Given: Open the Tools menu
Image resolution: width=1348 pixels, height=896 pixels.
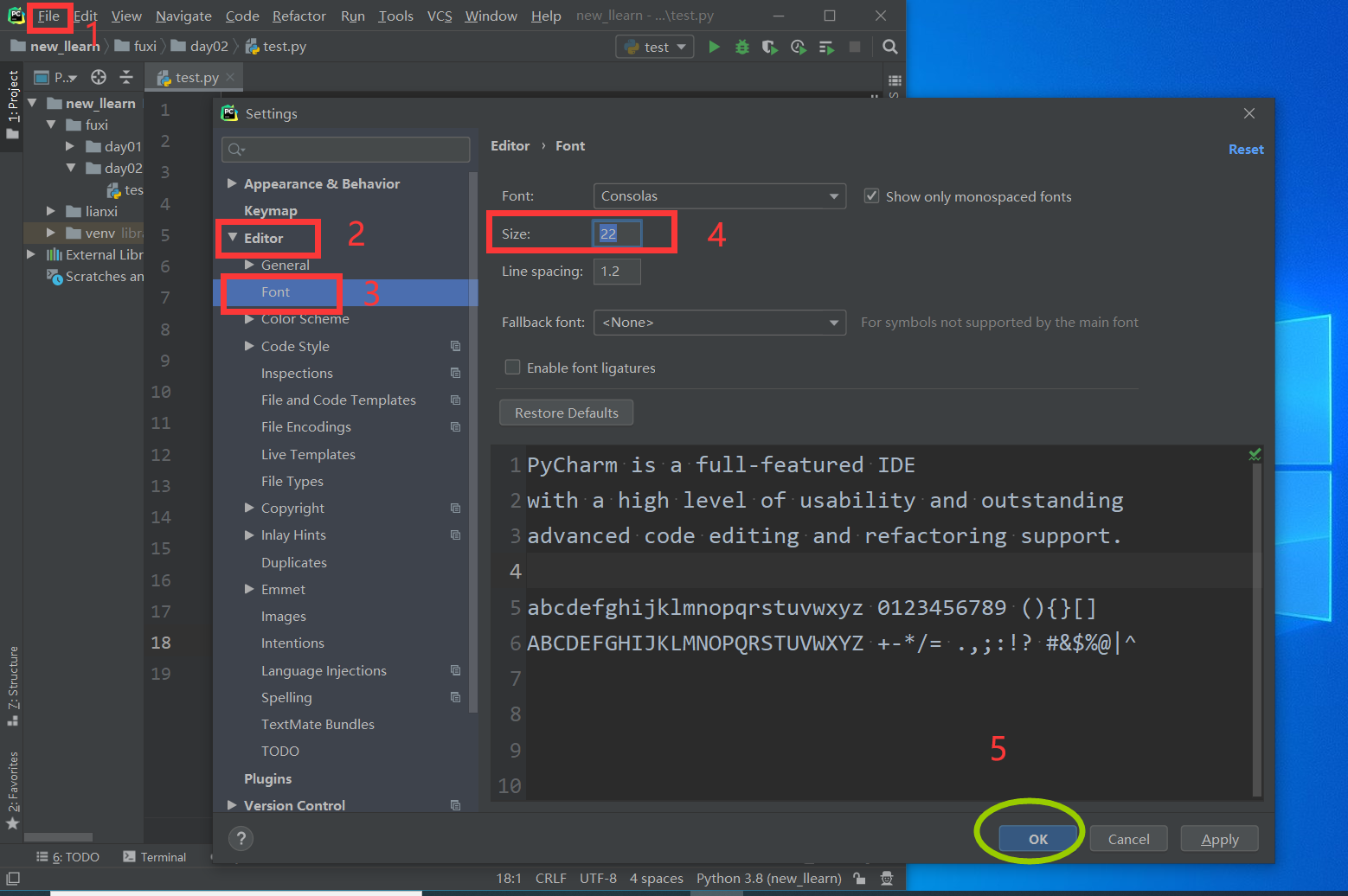Looking at the screenshot, I should coord(395,16).
